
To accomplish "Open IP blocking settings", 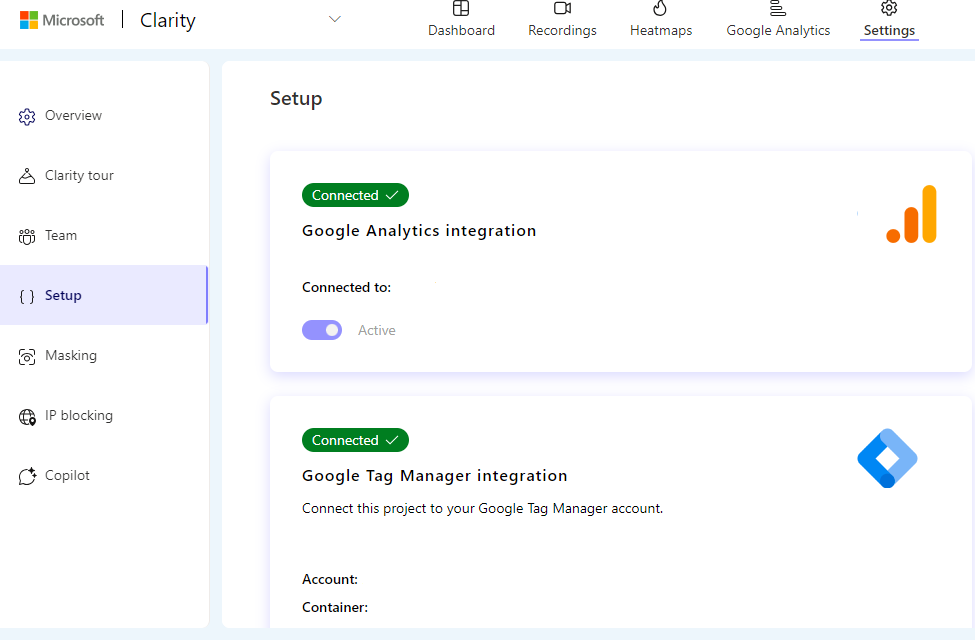I will (79, 415).
